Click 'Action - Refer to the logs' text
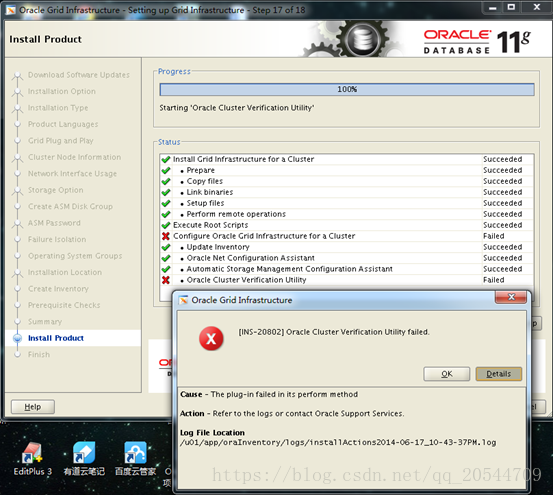553x495 pixels. pos(292,414)
